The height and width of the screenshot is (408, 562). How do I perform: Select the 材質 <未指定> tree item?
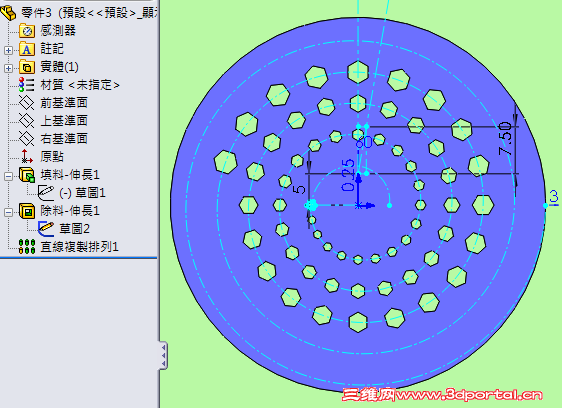tap(80, 85)
